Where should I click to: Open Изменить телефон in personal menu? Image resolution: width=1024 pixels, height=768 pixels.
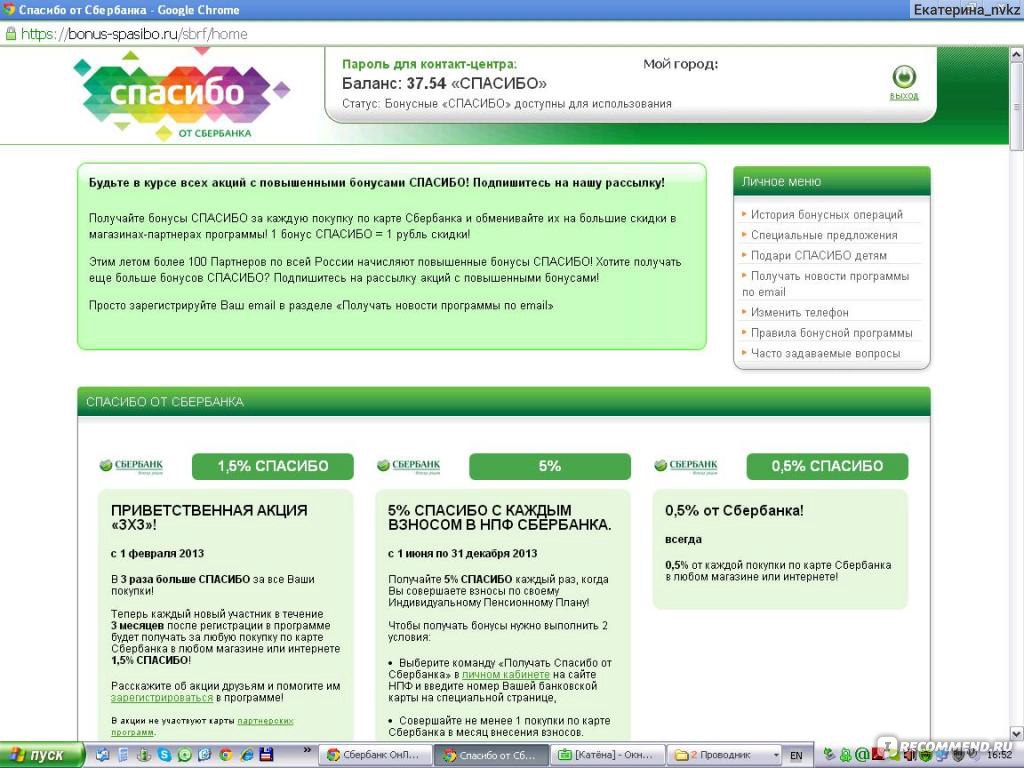coord(799,312)
